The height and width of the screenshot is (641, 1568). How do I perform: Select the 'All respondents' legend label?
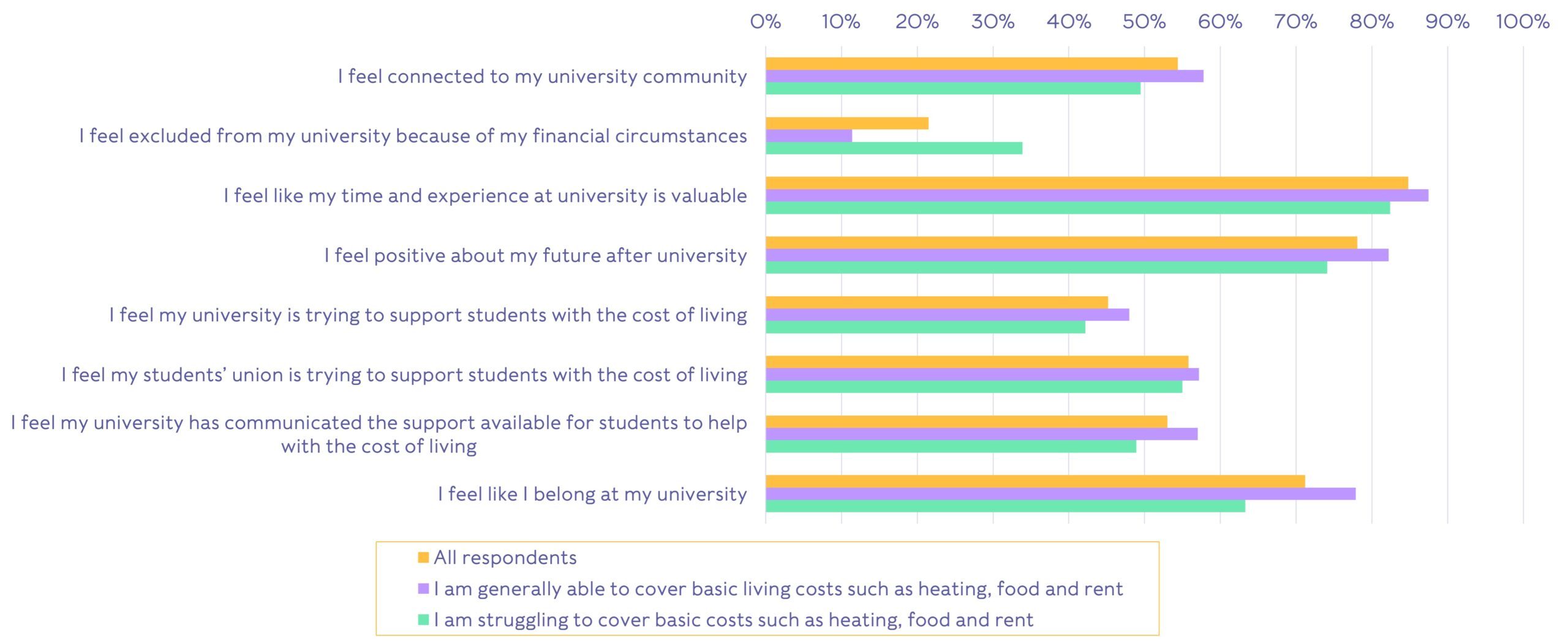click(505, 557)
